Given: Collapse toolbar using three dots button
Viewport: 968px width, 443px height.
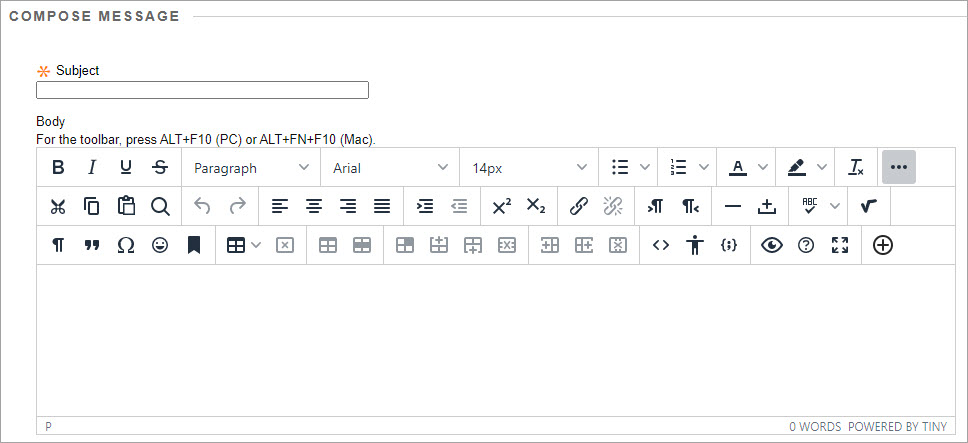Looking at the screenshot, I should point(898,168).
